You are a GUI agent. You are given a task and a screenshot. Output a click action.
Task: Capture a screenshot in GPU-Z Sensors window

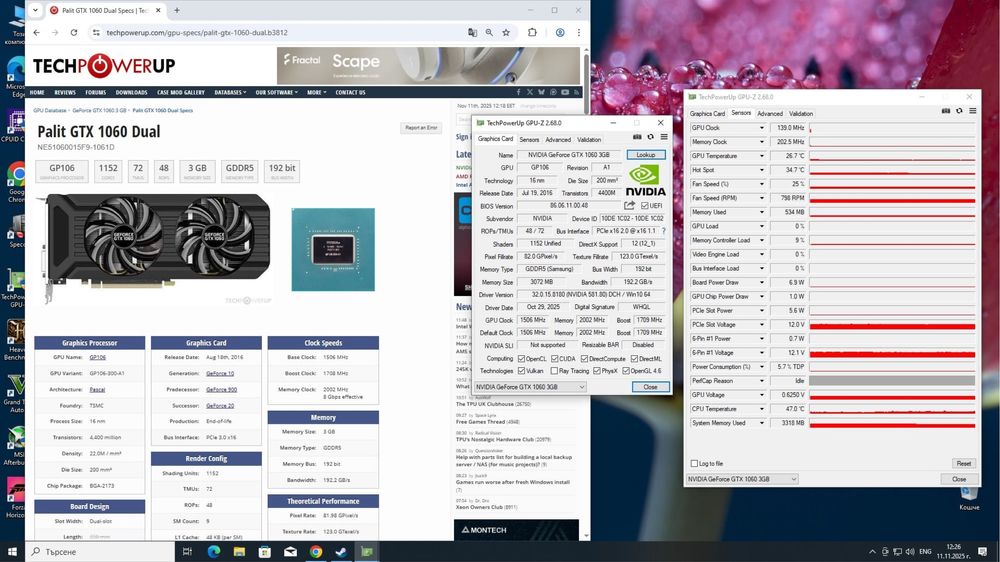point(946,111)
